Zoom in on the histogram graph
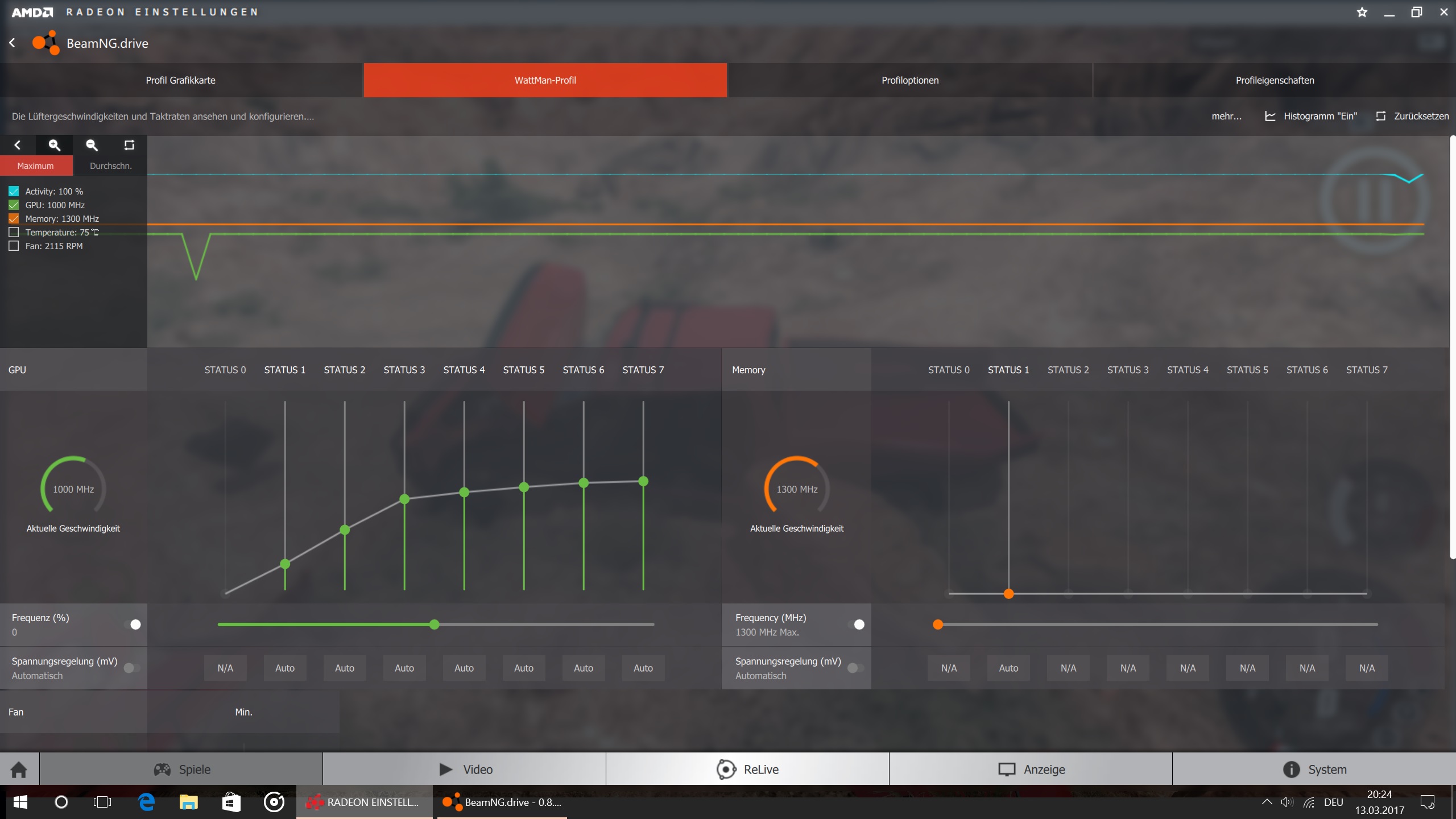This screenshot has width=1456, height=819. (55, 145)
